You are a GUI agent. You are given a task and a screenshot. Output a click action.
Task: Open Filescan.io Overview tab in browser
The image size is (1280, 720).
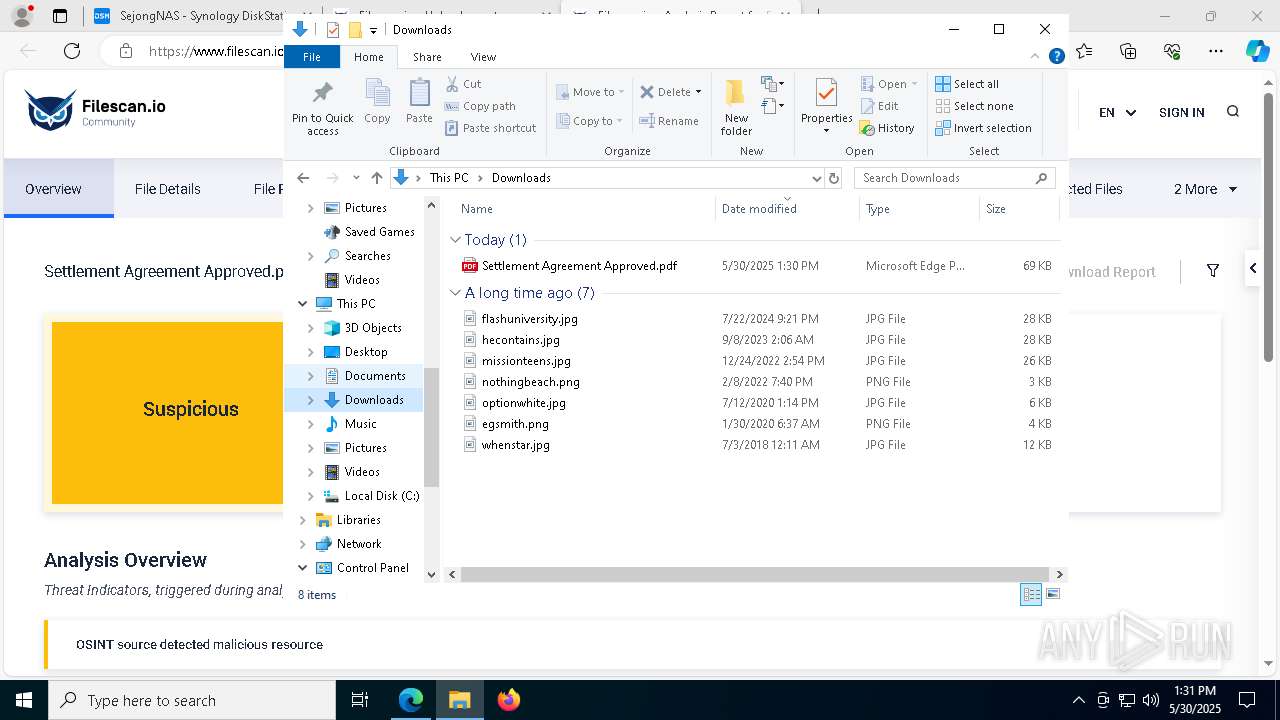54,189
